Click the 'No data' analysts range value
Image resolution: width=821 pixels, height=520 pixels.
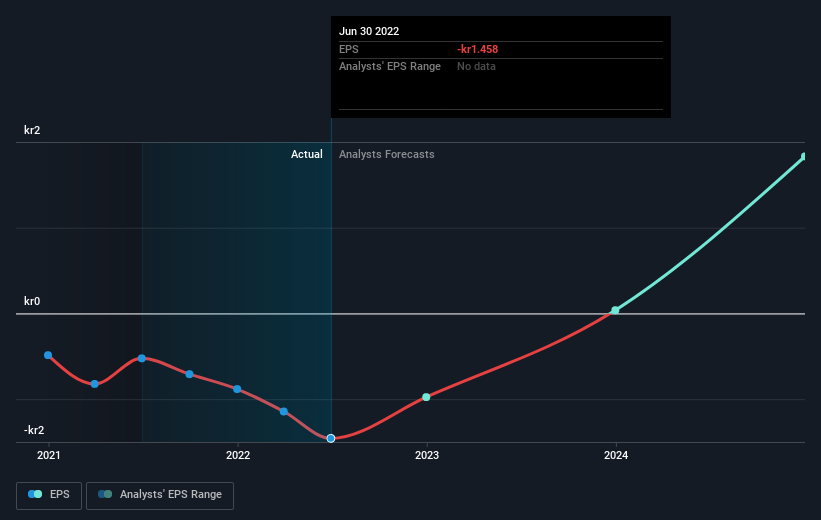476,67
